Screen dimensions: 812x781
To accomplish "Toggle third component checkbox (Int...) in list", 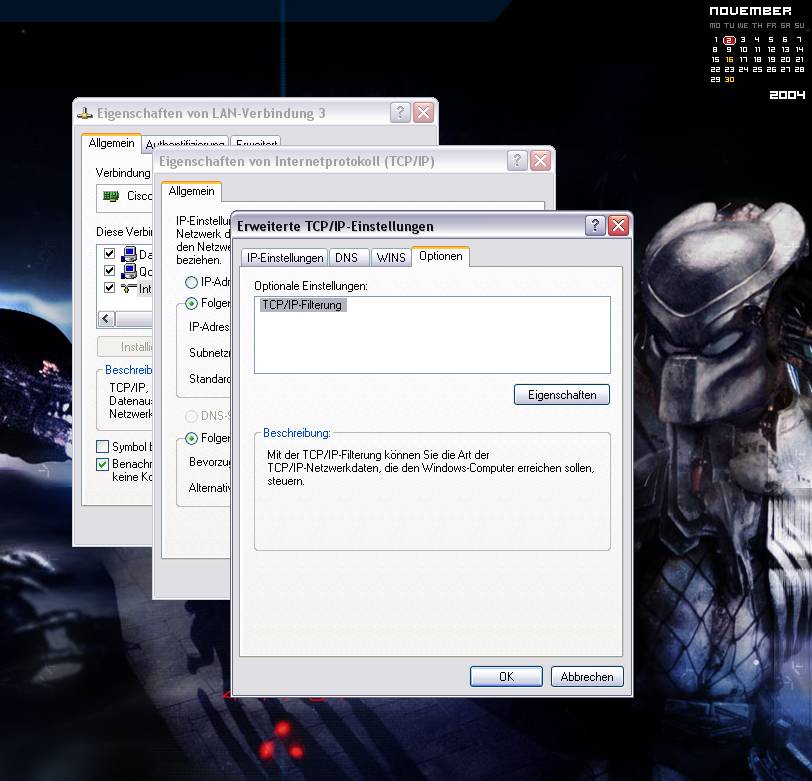I will [x=109, y=288].
